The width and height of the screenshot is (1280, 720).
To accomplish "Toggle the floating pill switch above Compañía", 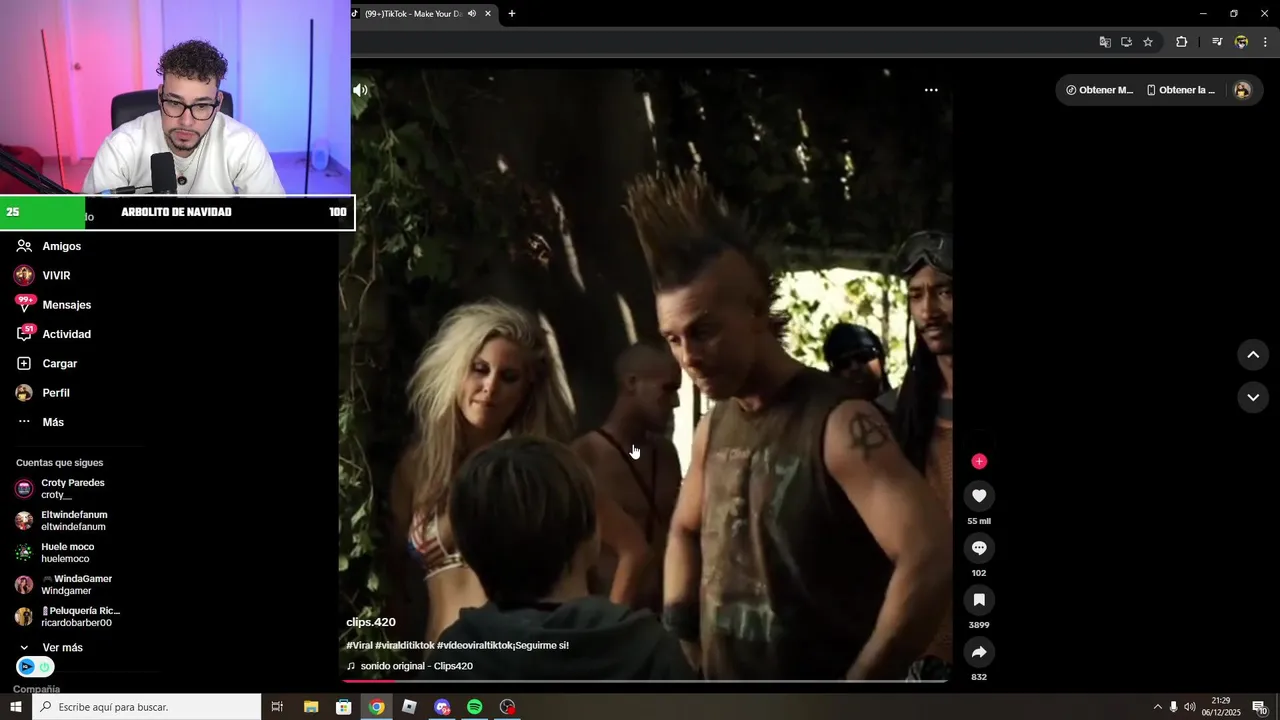I will coord(35,667).
